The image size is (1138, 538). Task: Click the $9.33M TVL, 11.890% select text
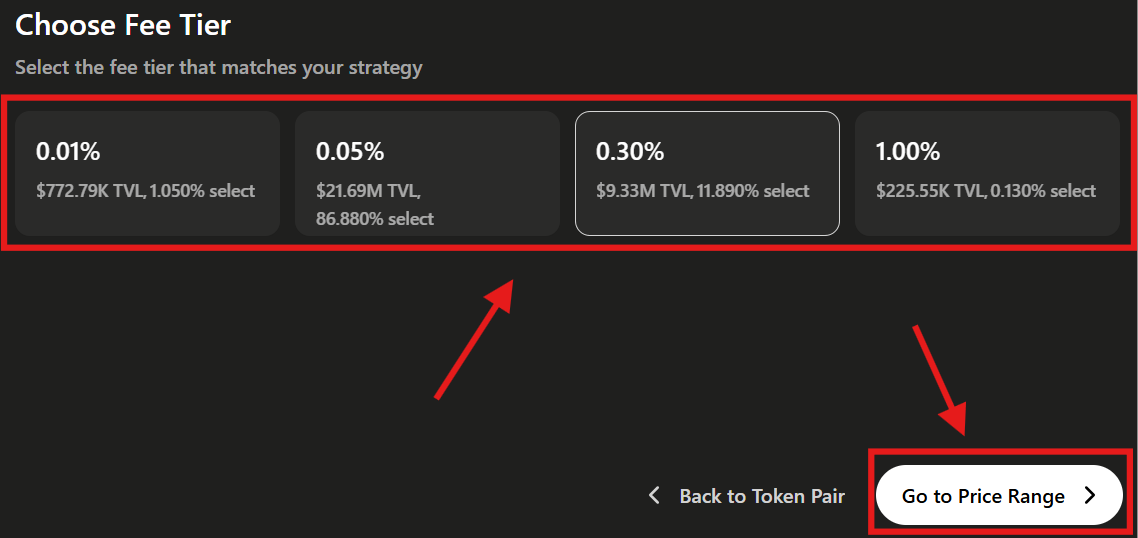[x=702, y=191]
